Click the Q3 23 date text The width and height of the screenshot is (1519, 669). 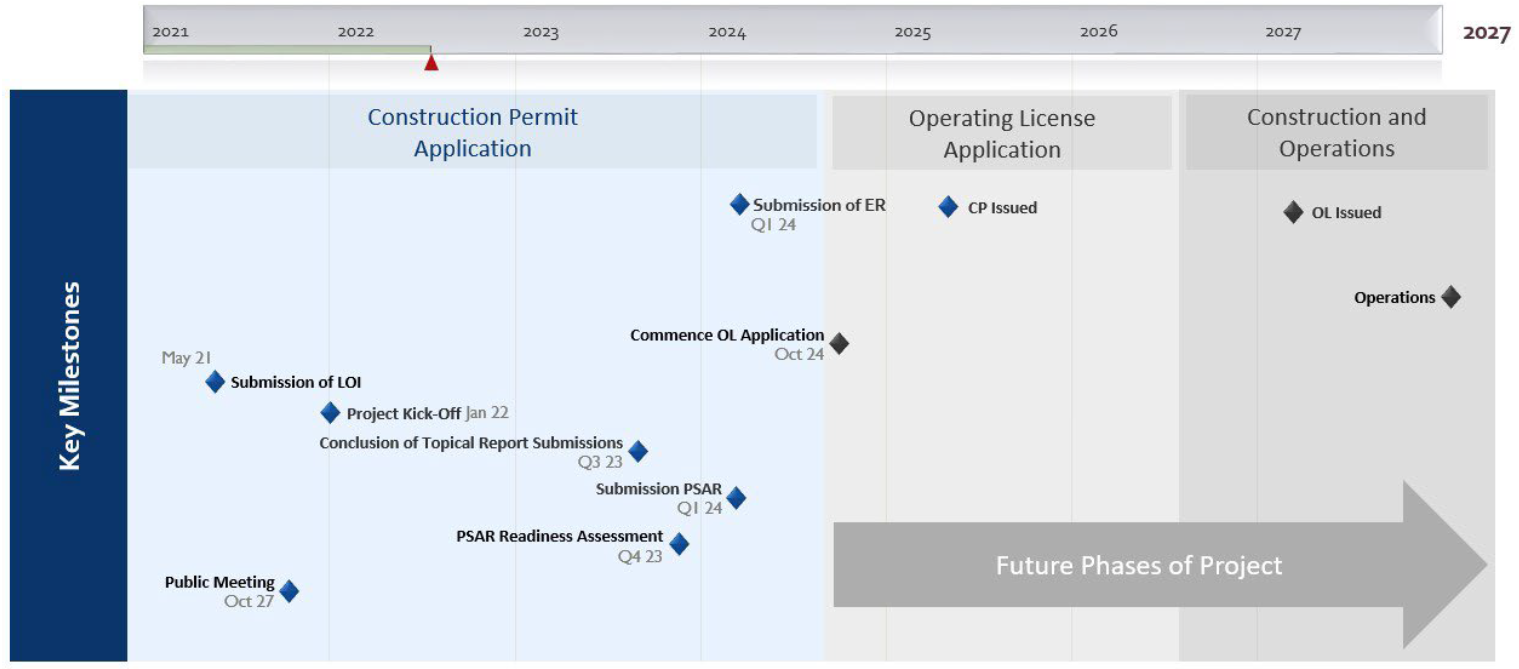600,463
